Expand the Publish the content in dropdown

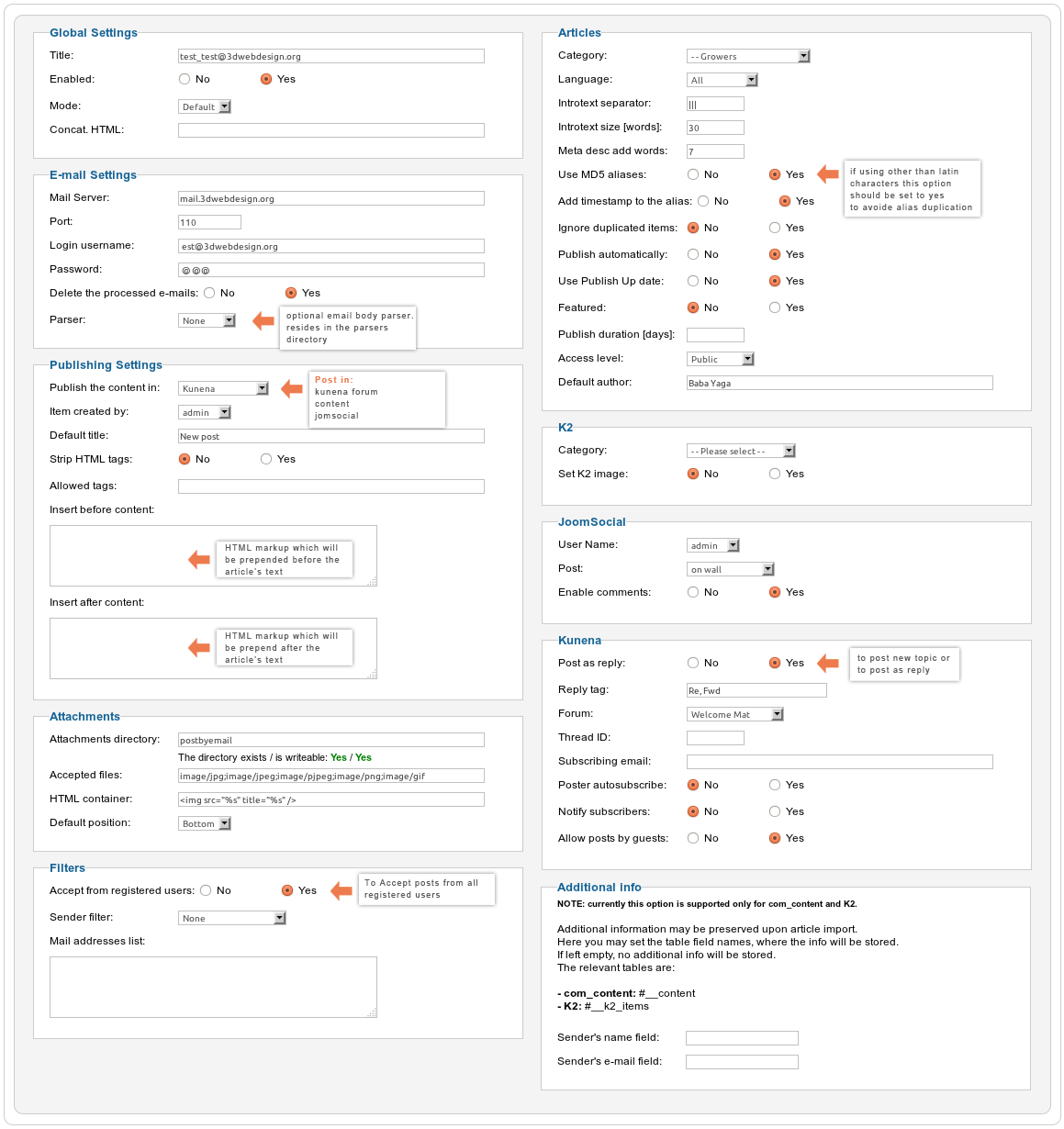pos(223,388)
